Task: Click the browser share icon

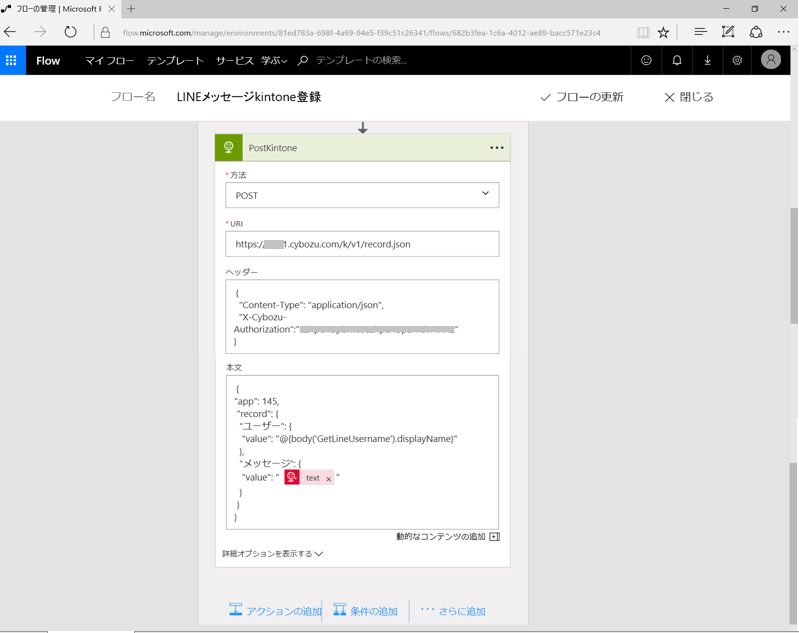Action: [756, 32]
